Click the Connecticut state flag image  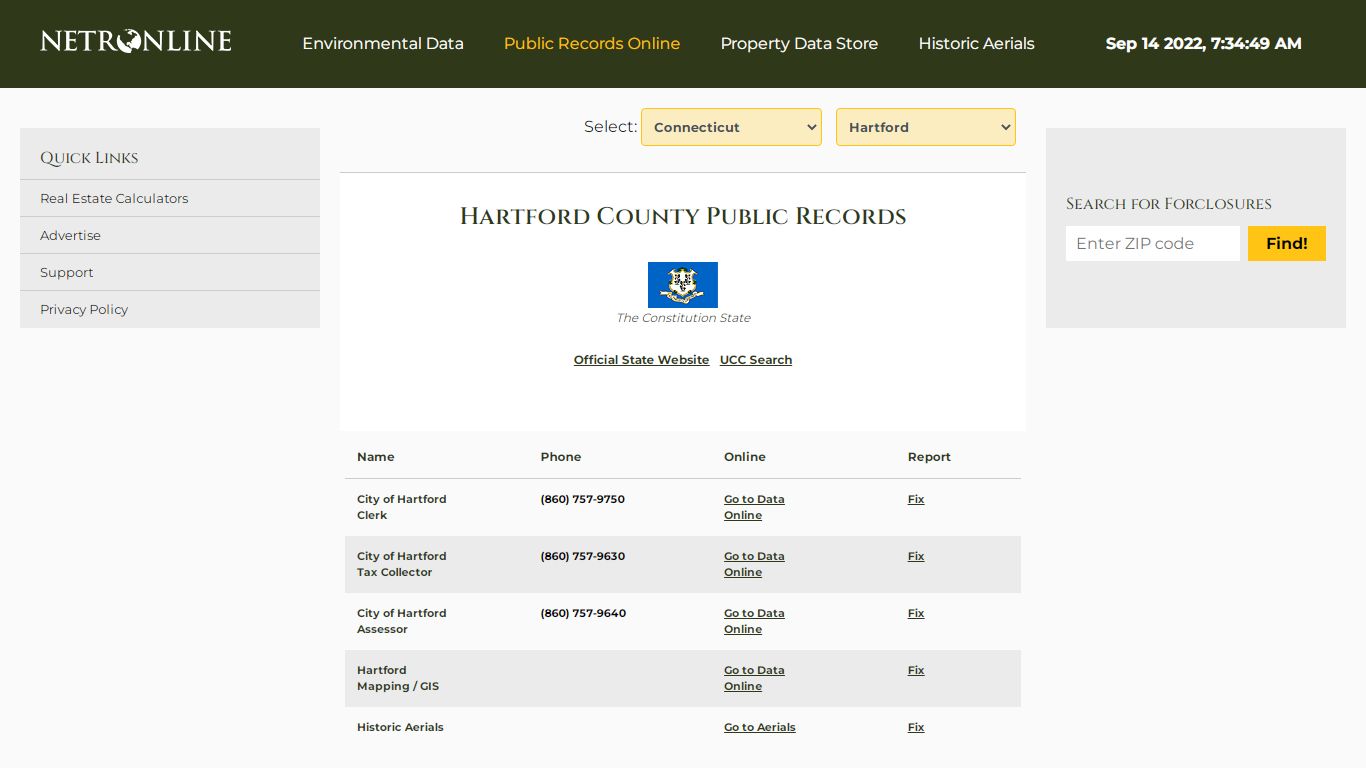[x=683, y=285]
